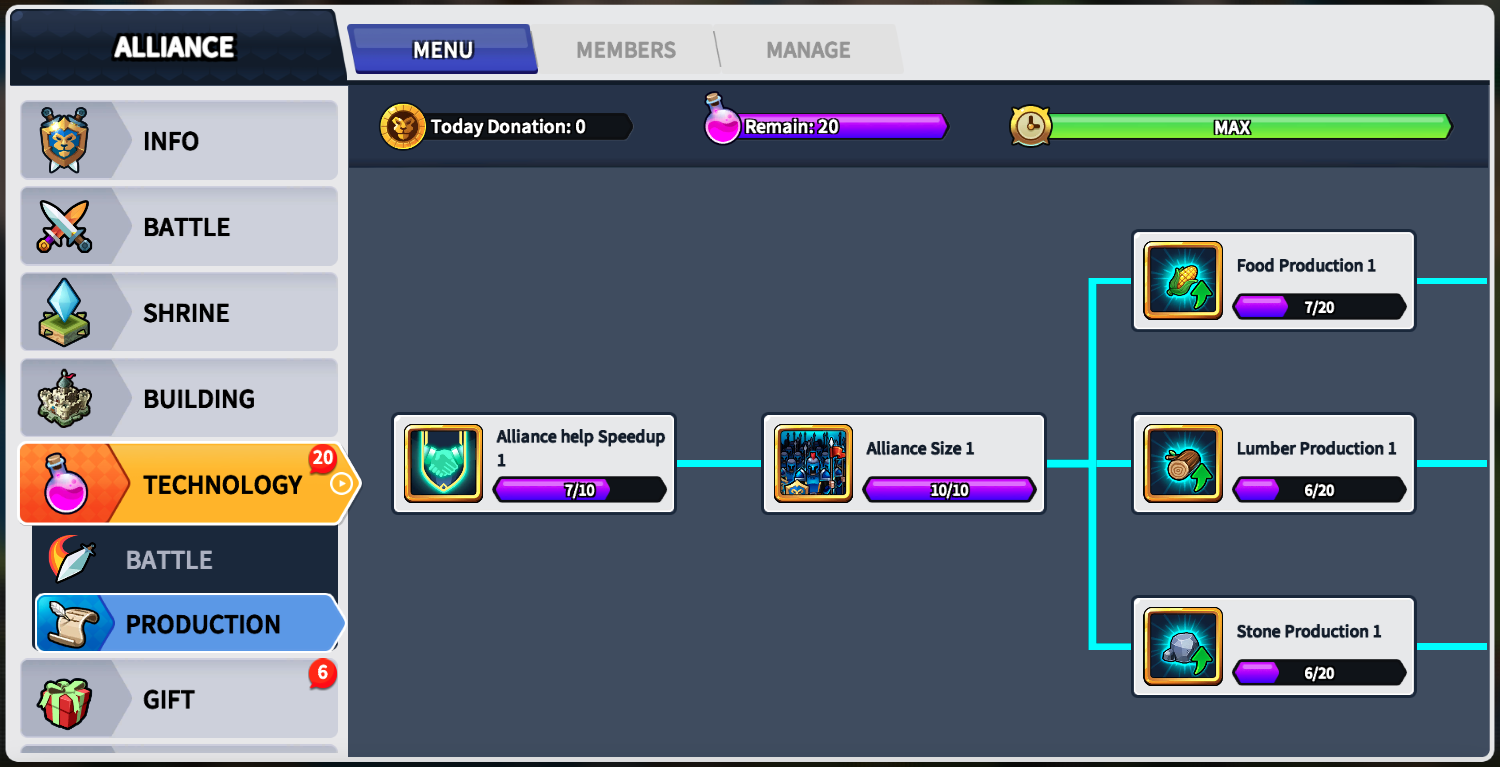
Task: Open the Shrine section
Action: 179,312
